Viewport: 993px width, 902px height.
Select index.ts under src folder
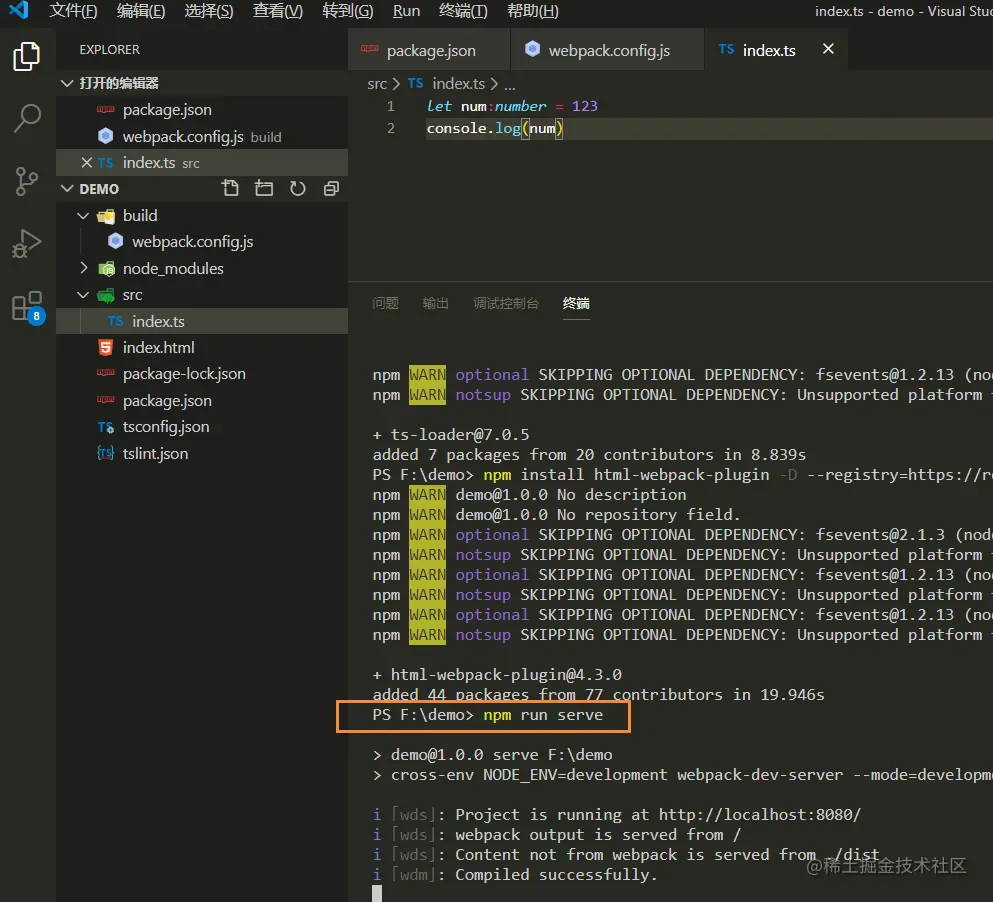pos(201,321)
